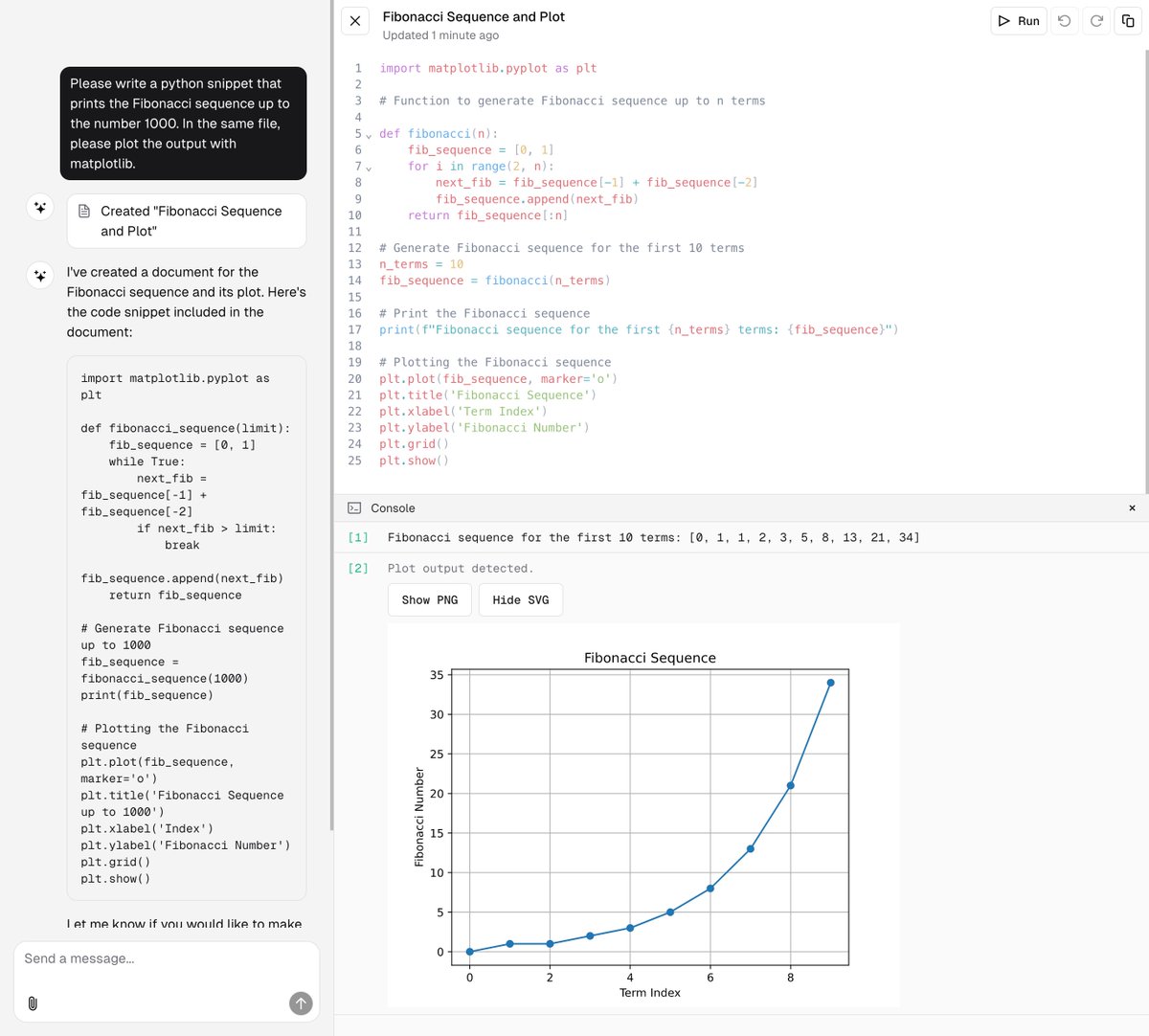Collapse the for loop code fold
1149x1036 pixels.
369,167
